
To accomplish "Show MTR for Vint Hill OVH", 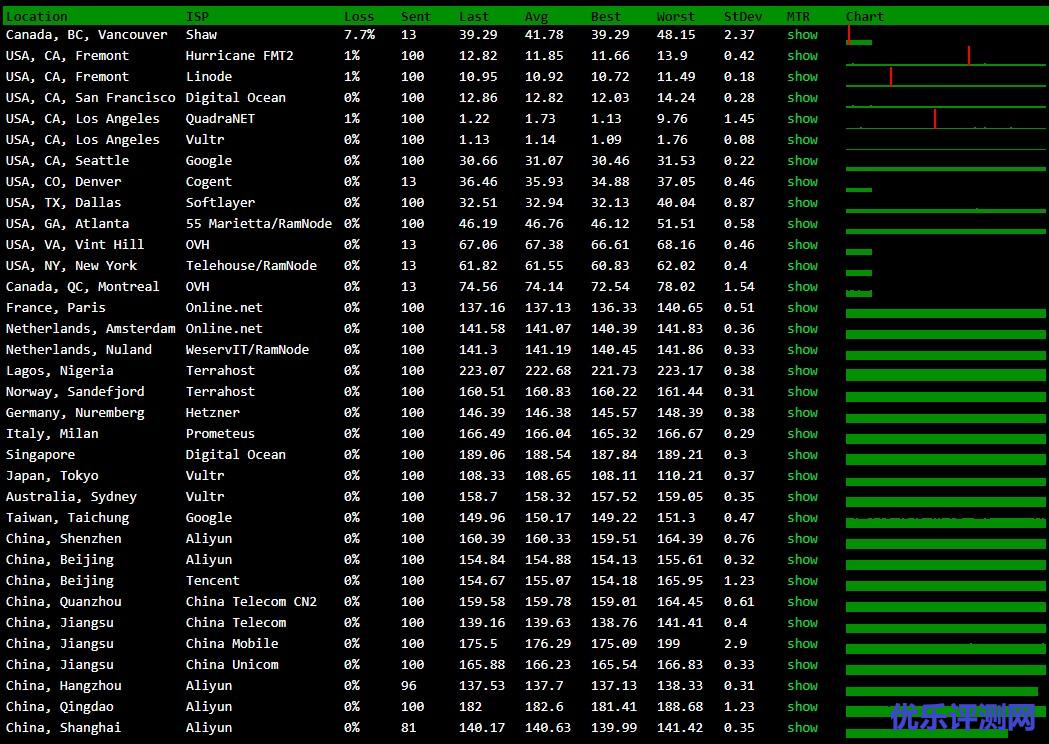I will tap(802, 245).
